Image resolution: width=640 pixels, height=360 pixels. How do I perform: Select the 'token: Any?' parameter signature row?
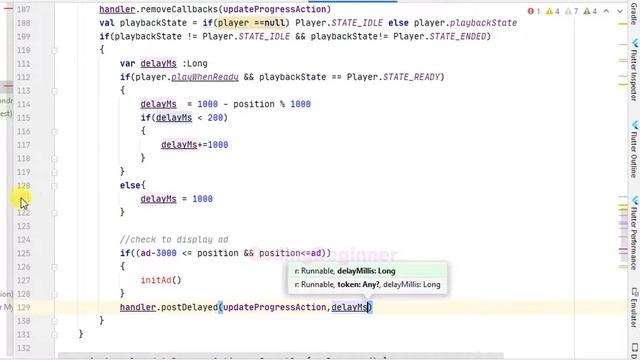click(367, 284)
